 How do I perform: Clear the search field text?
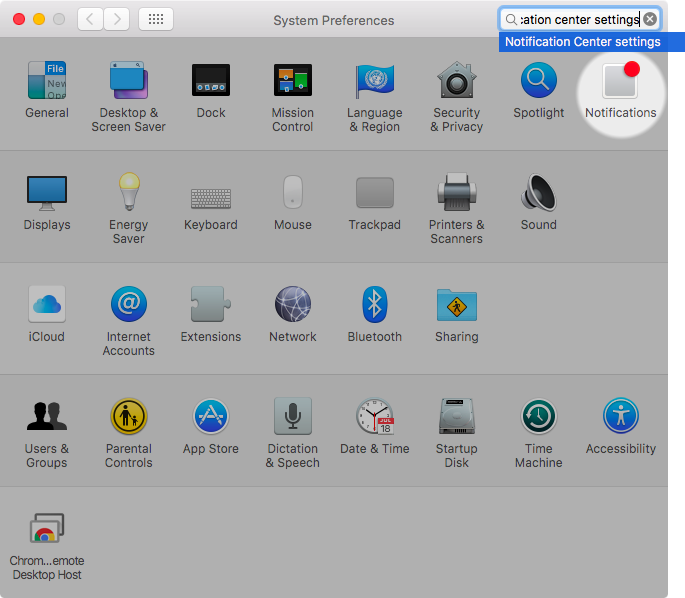(x=650, y=19)
